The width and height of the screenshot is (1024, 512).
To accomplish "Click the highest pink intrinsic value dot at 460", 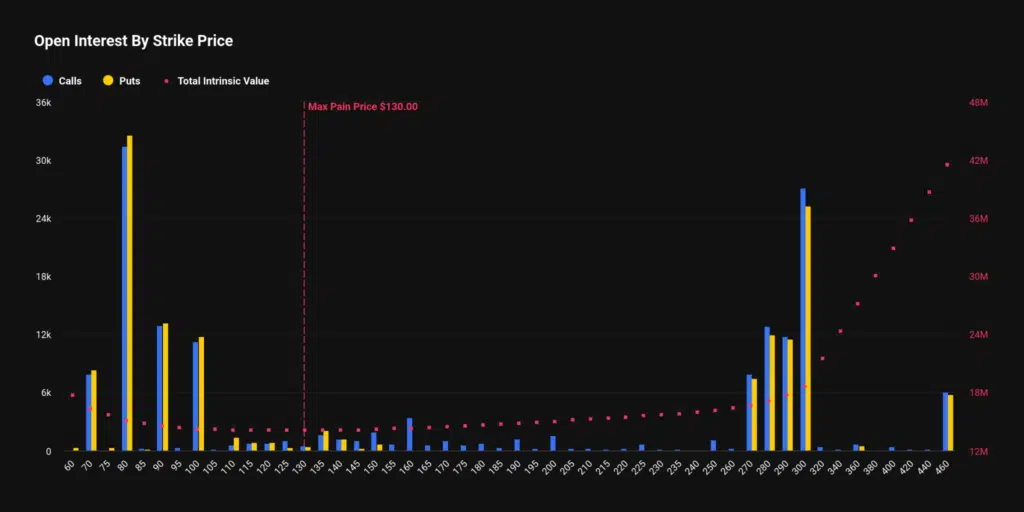I will coord(947,165).
